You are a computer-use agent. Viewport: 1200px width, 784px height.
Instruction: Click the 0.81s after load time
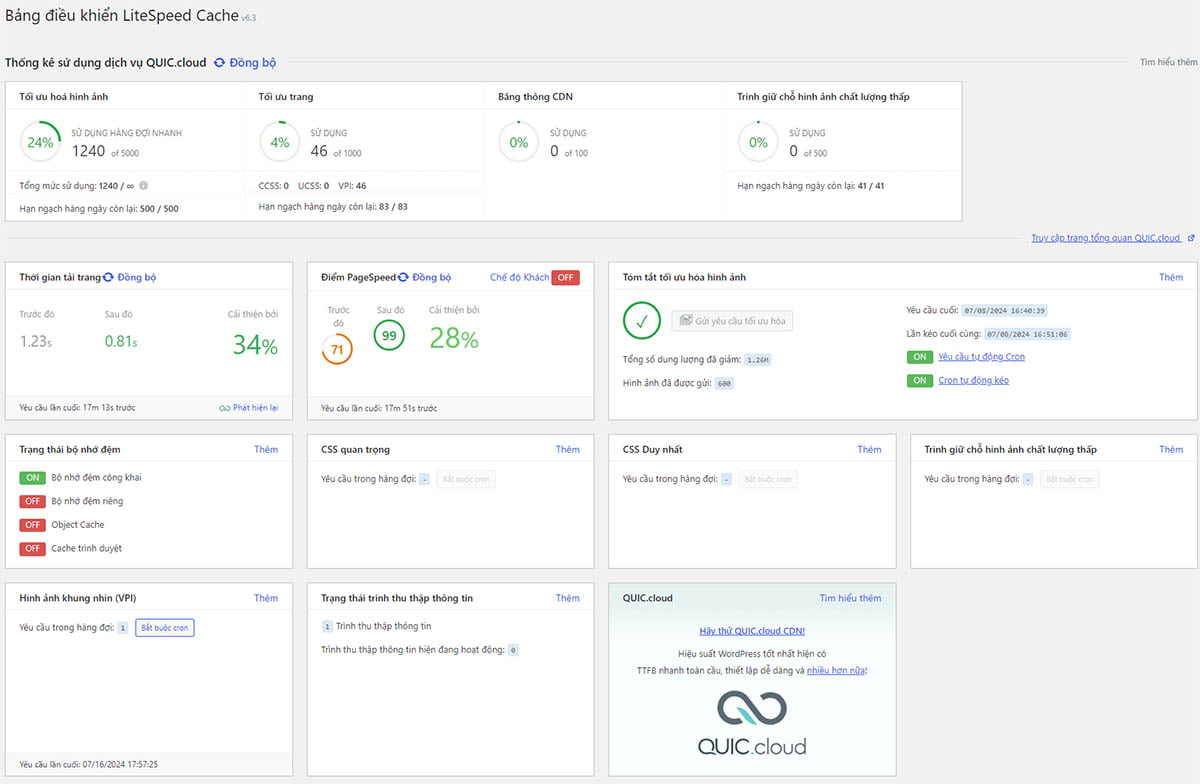pyautogui.click(x=121, y=341)
